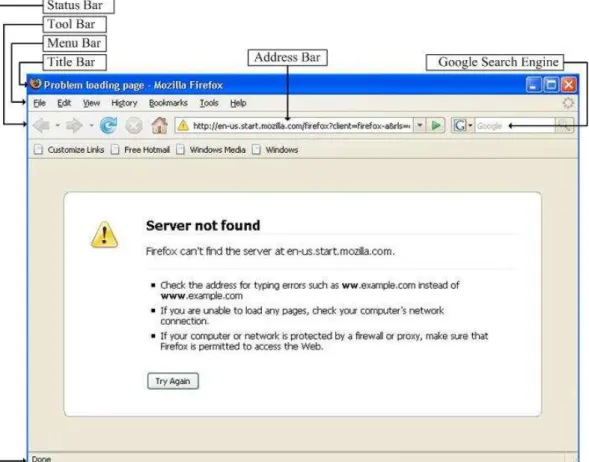
Task: Go to the home page via house icon
Action: [x=159, y=125]
